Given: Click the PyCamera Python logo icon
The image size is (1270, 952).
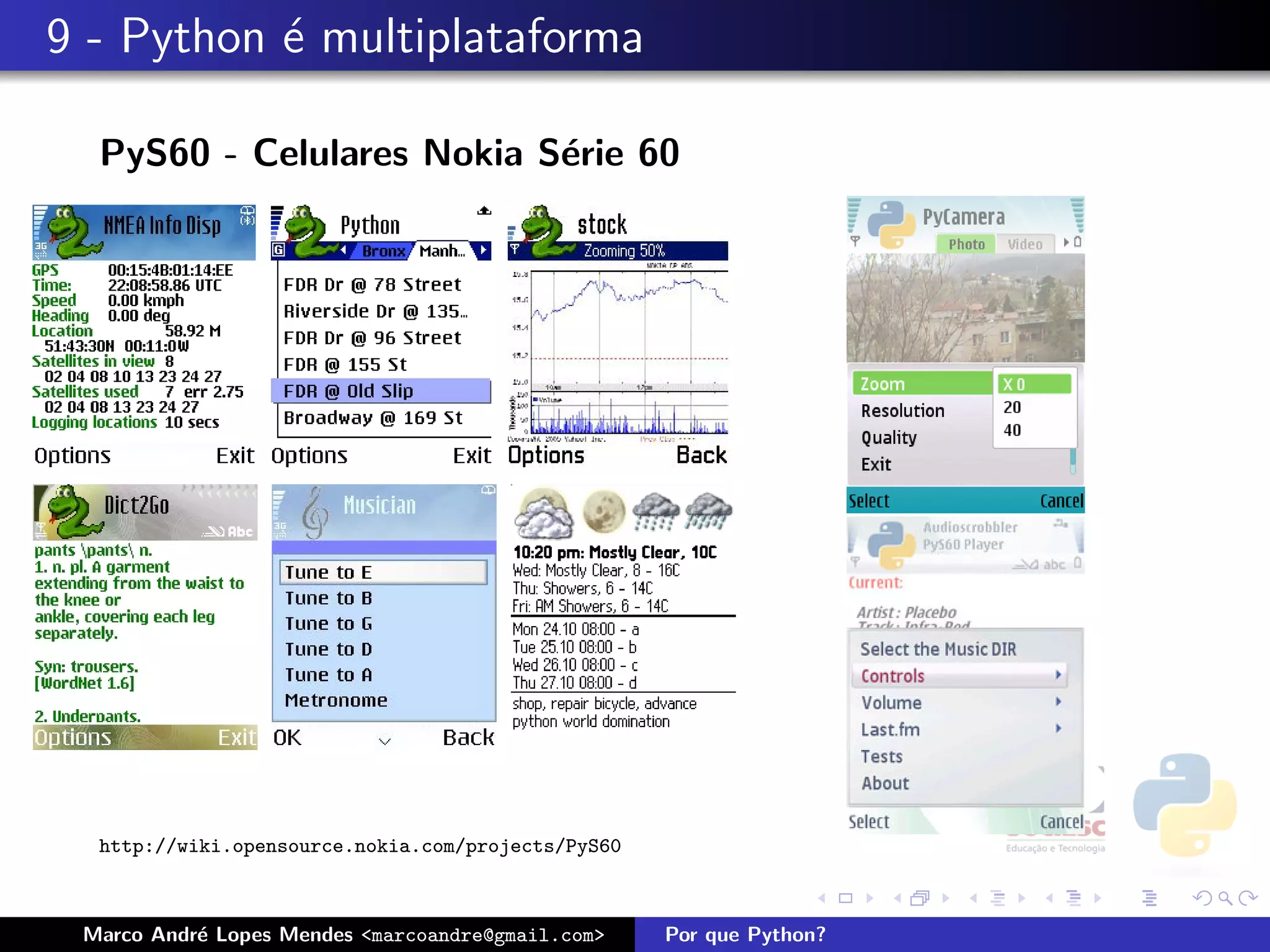Looking at the screenshot, I should (891, 224).
